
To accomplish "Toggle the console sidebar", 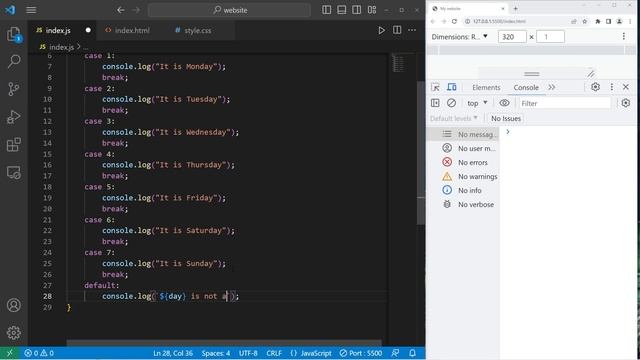I will pyautogui.click(x=435, y=103).
